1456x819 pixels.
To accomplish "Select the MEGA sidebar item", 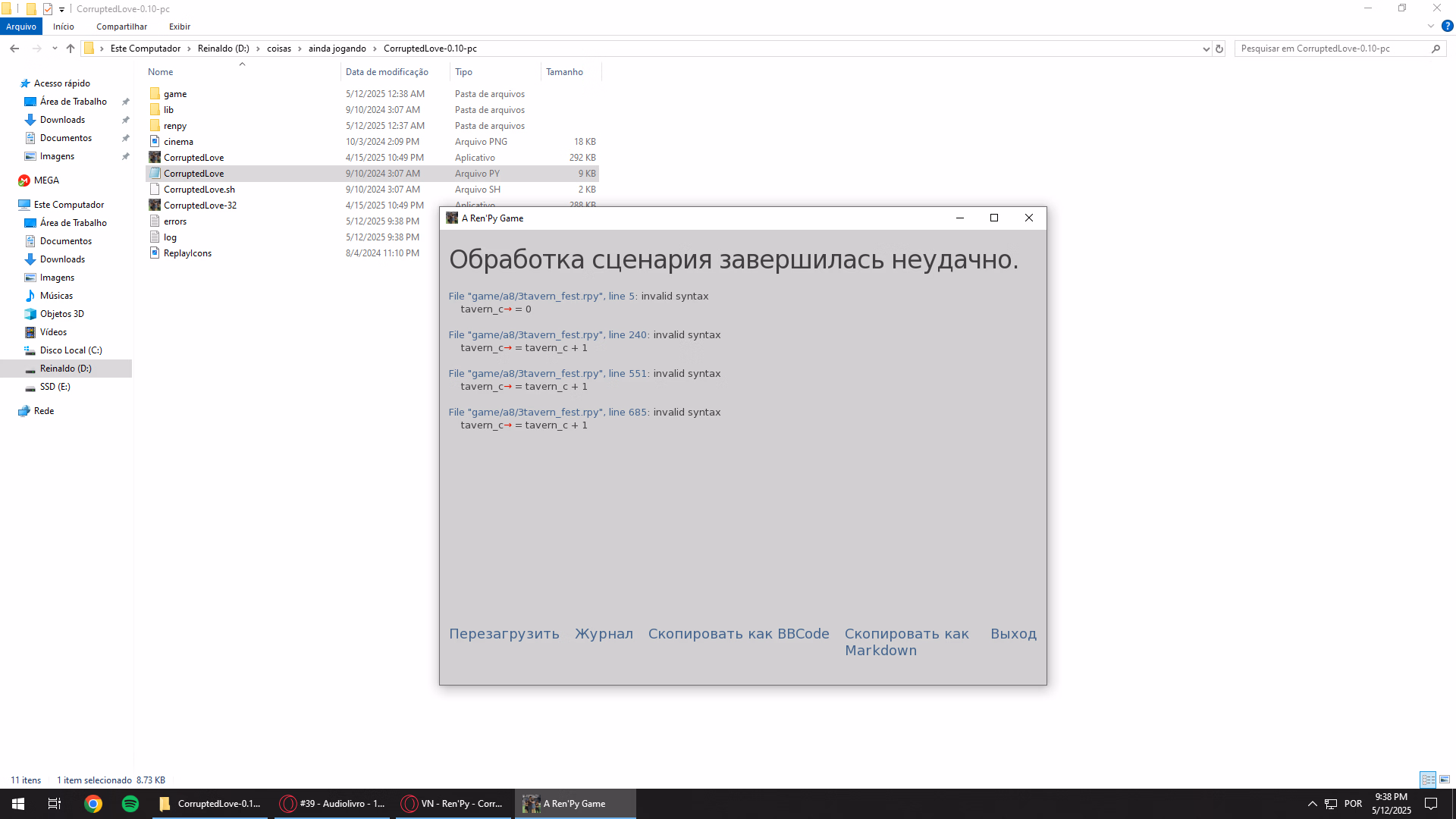I will (46, 180).
